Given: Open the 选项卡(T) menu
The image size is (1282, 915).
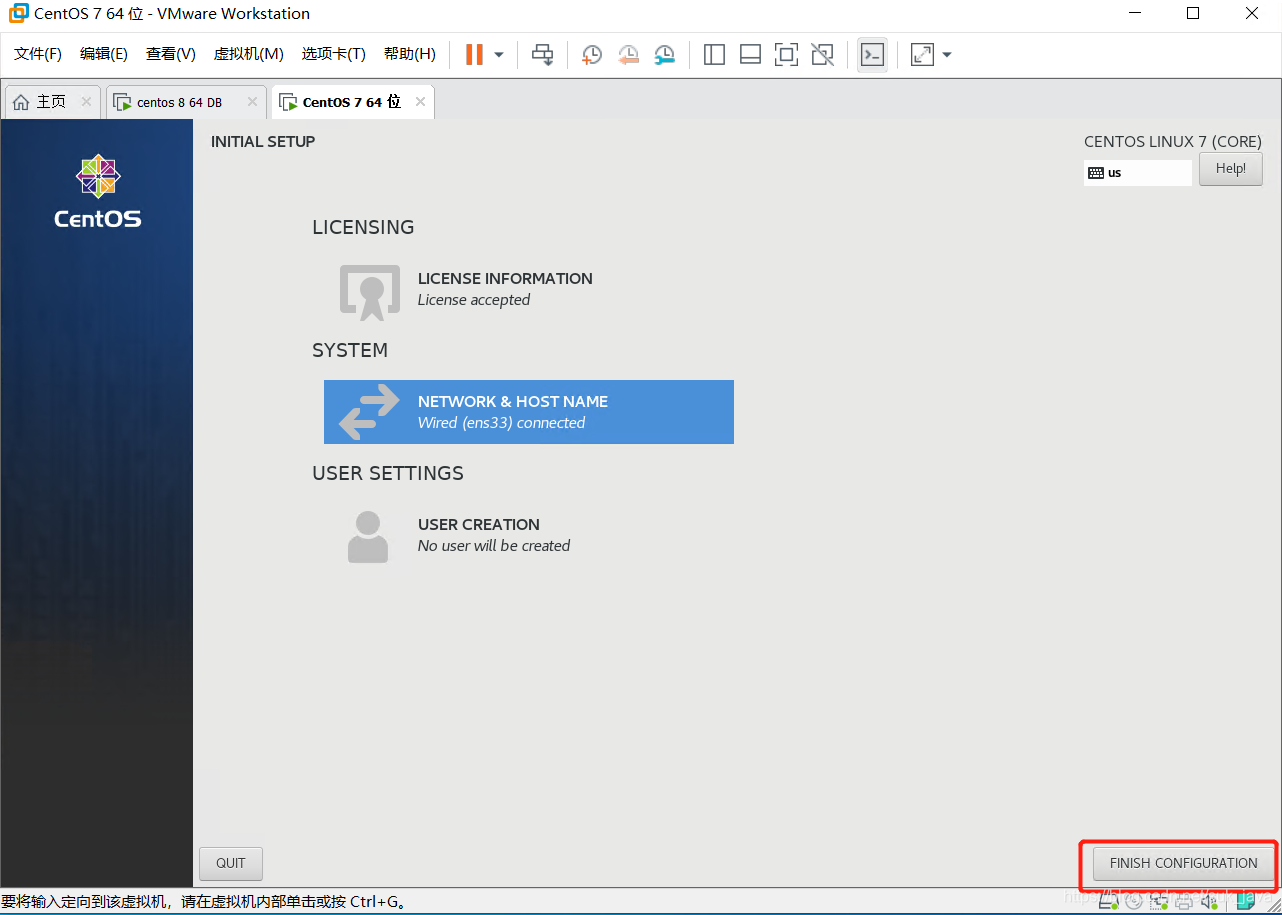Looking at the screenshot, I should [334, 54].
